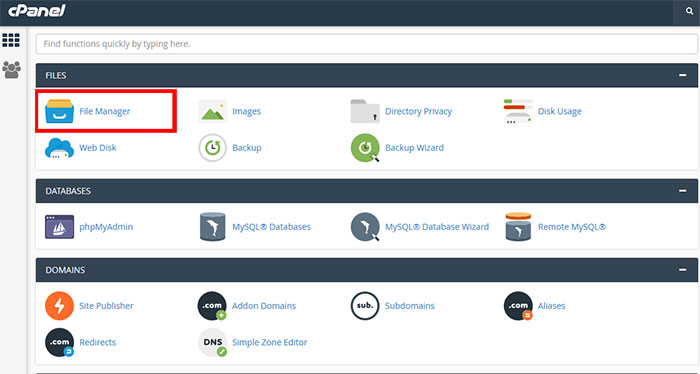Open the Site Publisher link
700x374 pixels.
pyautogui.click(x=106, y=306)
